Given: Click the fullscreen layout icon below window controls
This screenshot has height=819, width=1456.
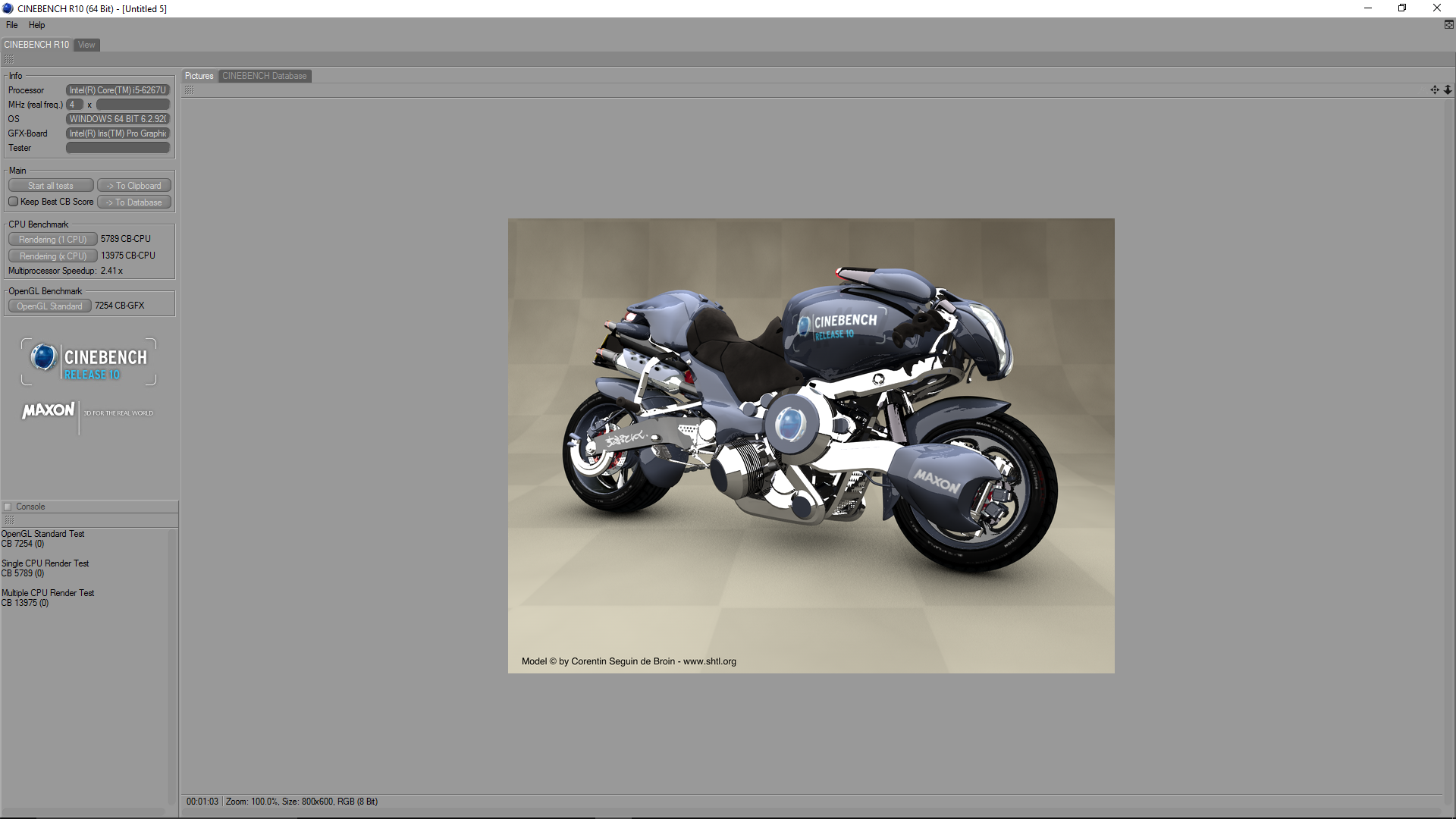Looking at the screenshot, I should tap(1448, 25).
